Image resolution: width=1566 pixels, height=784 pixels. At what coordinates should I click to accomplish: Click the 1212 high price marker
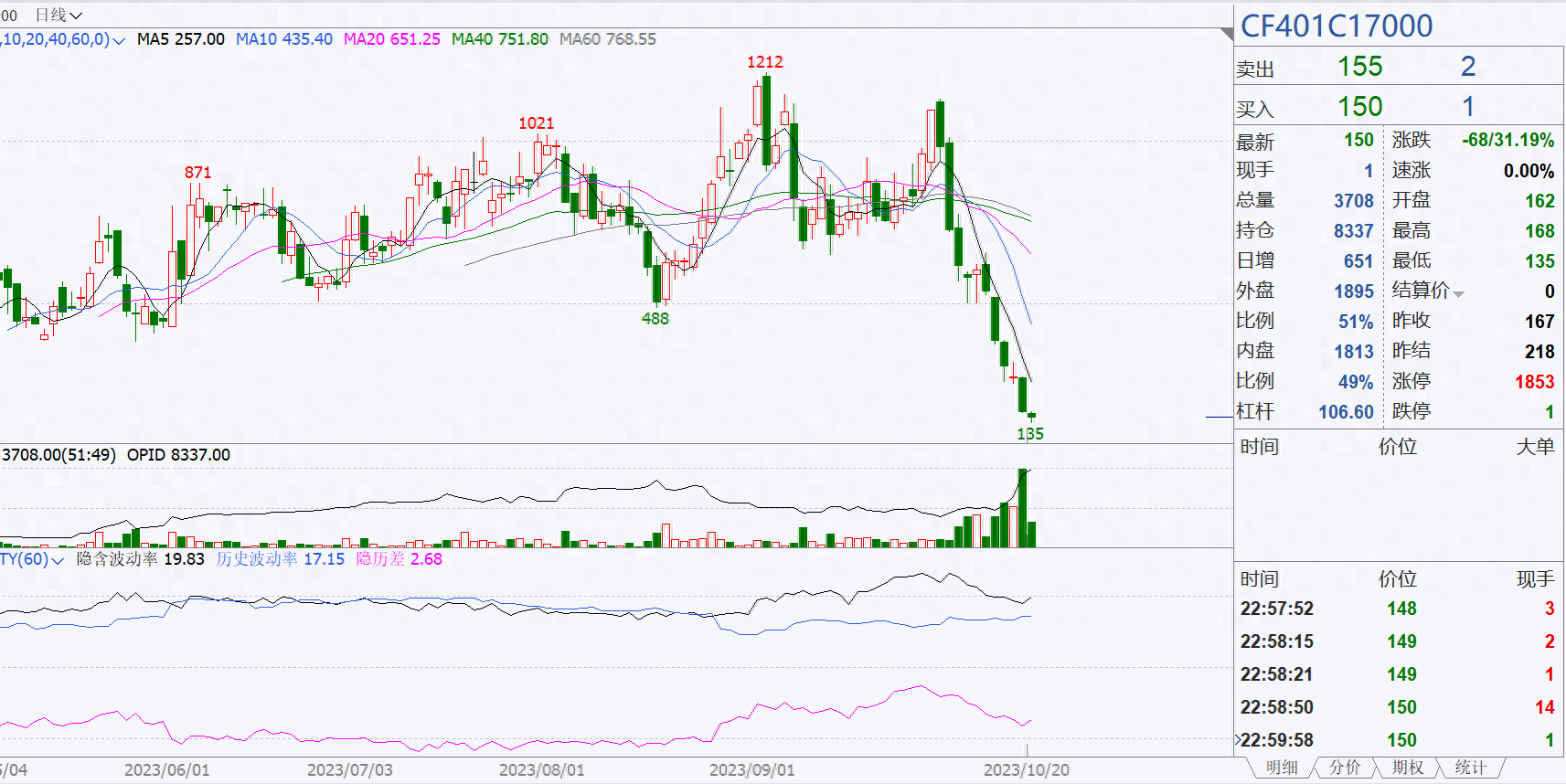tap(765, 62)
